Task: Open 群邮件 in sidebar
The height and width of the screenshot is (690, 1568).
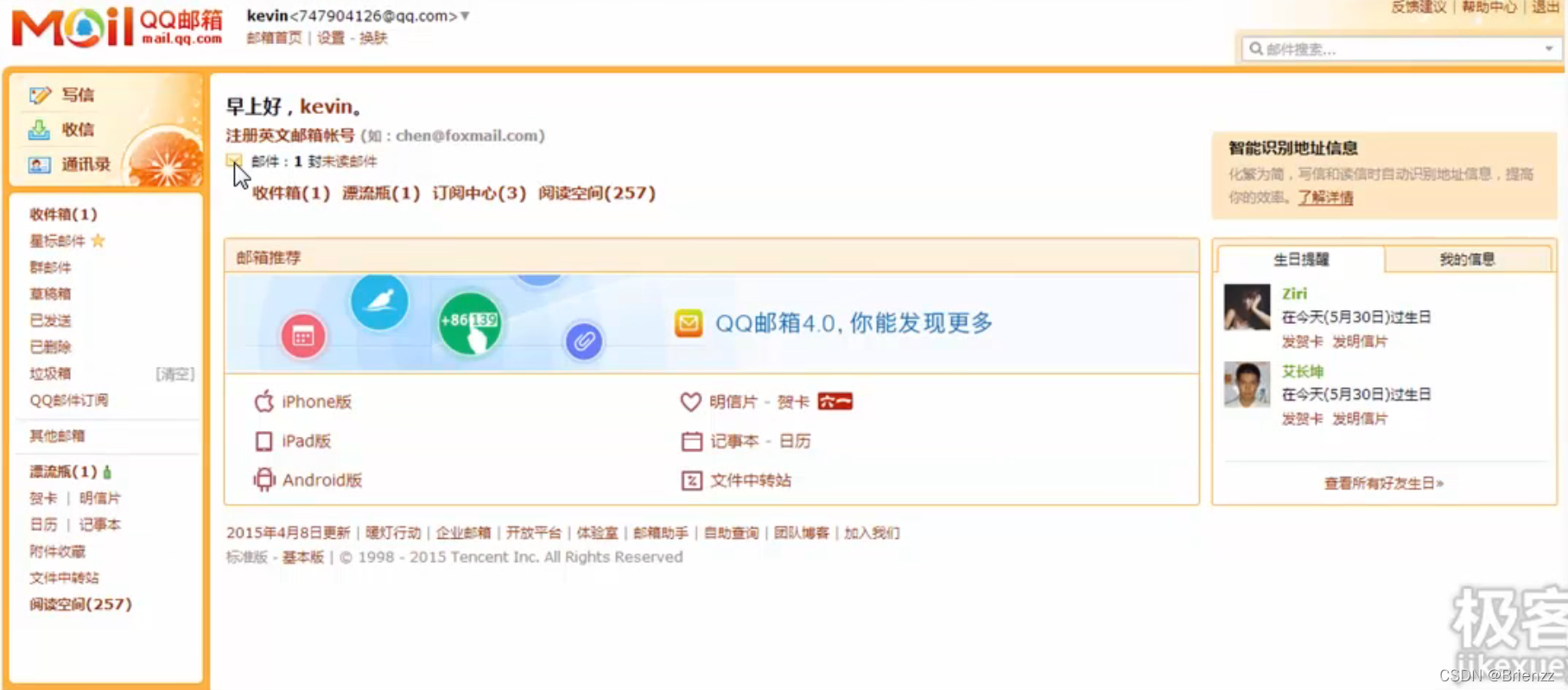Action: [50, 267]
